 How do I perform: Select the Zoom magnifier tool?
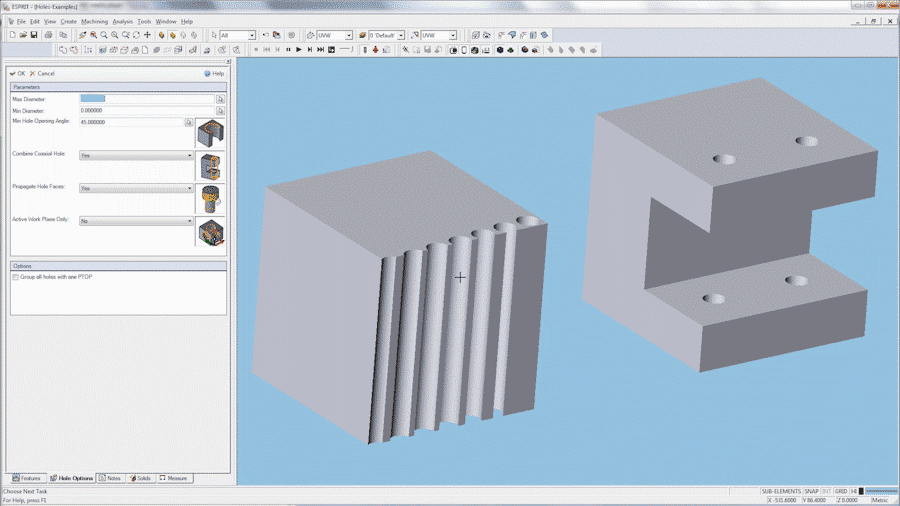[104, 35]
